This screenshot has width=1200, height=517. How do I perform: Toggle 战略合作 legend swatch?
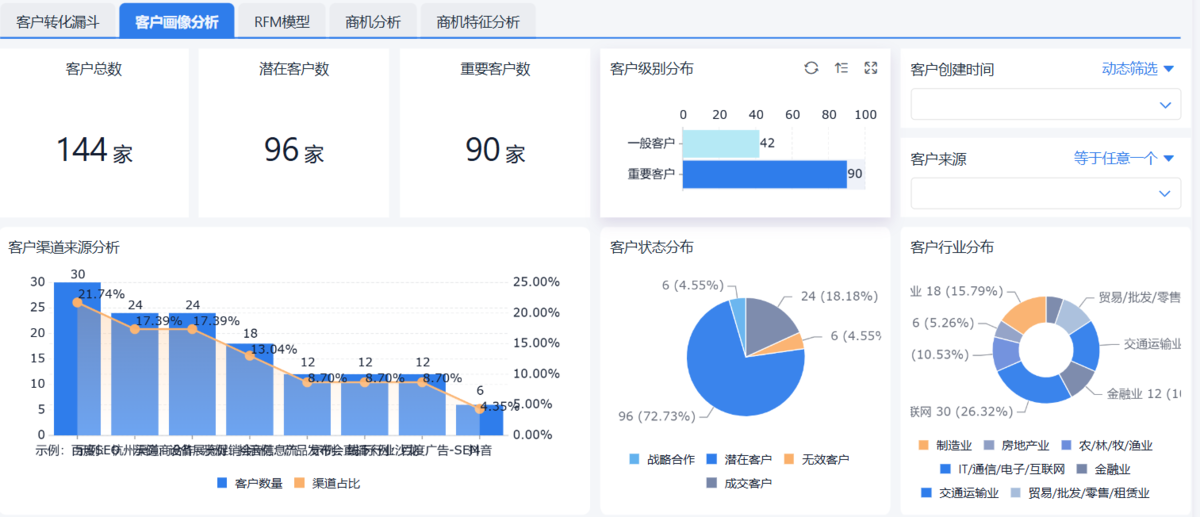click(x=634, y=459)
